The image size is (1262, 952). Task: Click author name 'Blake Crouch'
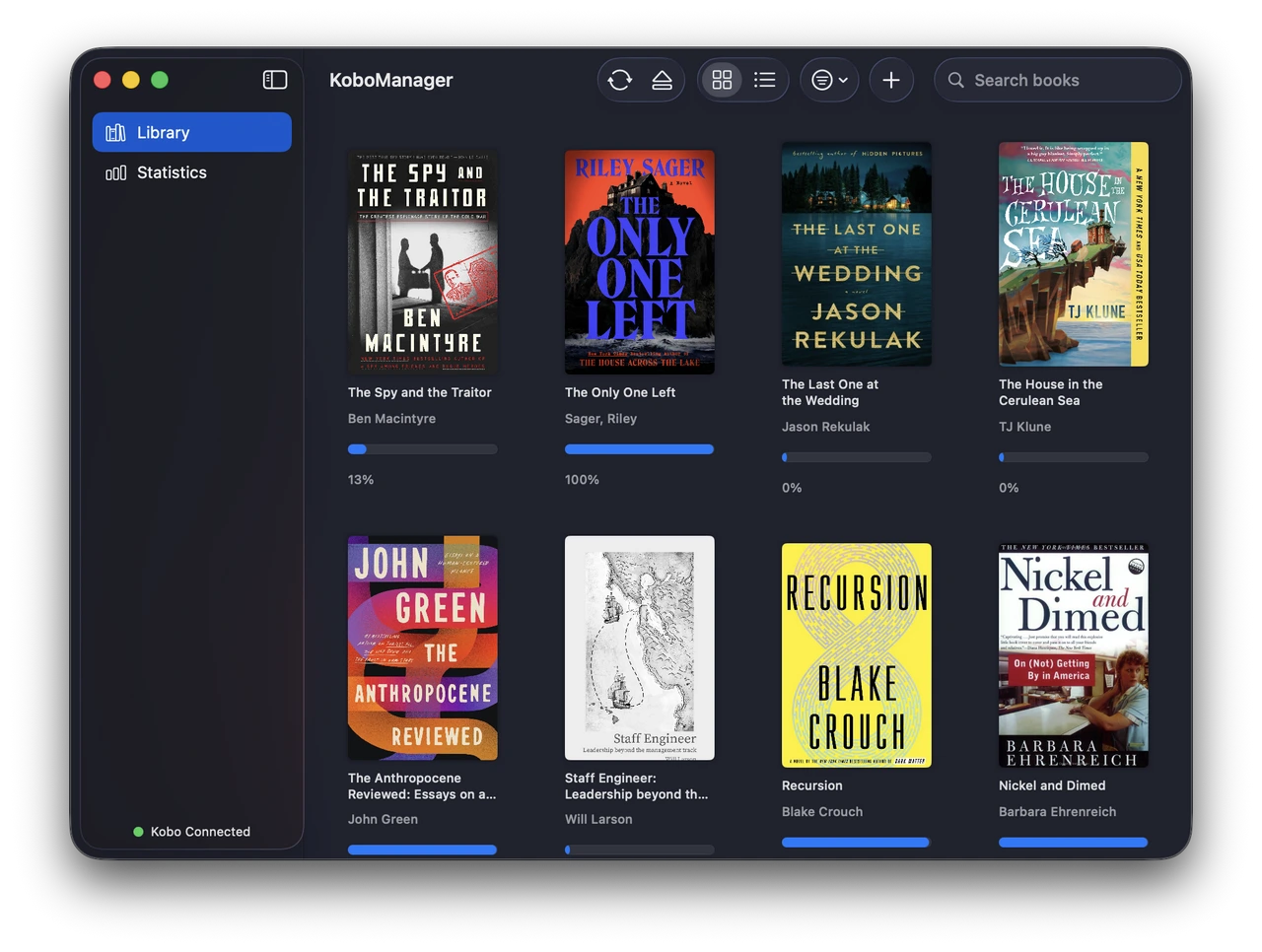tap(822, 812)
